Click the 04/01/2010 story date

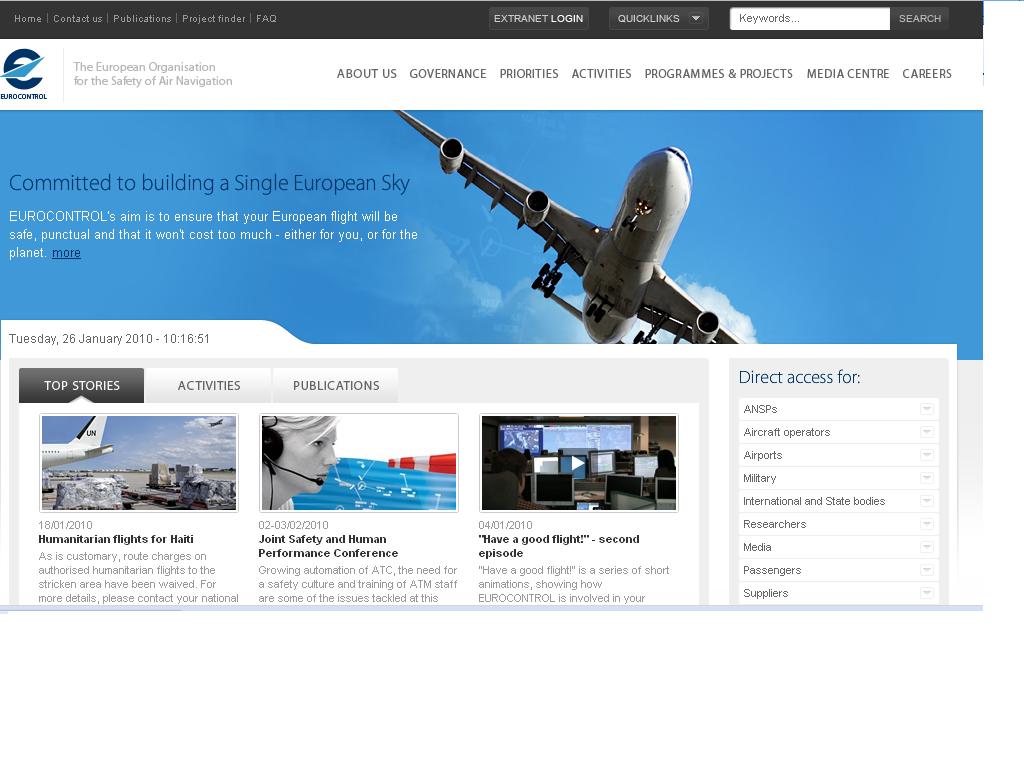click(x=505, y=525)
